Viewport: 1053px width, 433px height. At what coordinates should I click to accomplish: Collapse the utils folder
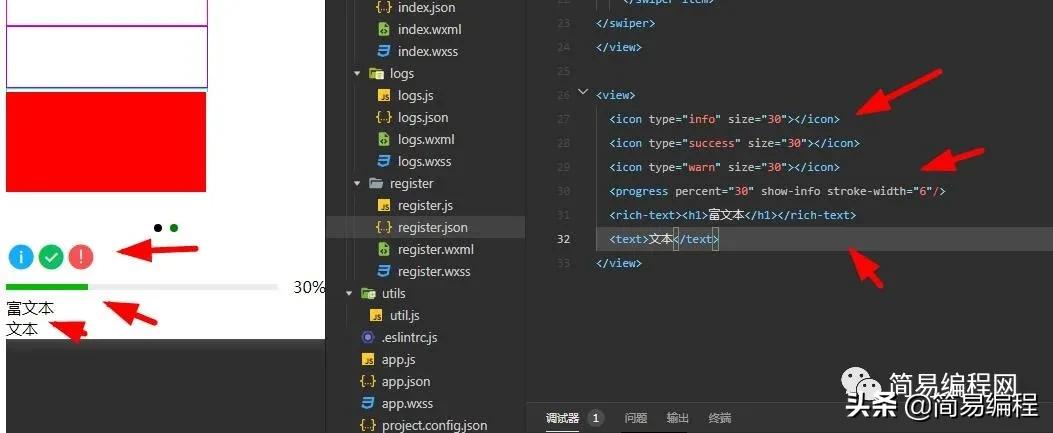[x=350, y=294]
